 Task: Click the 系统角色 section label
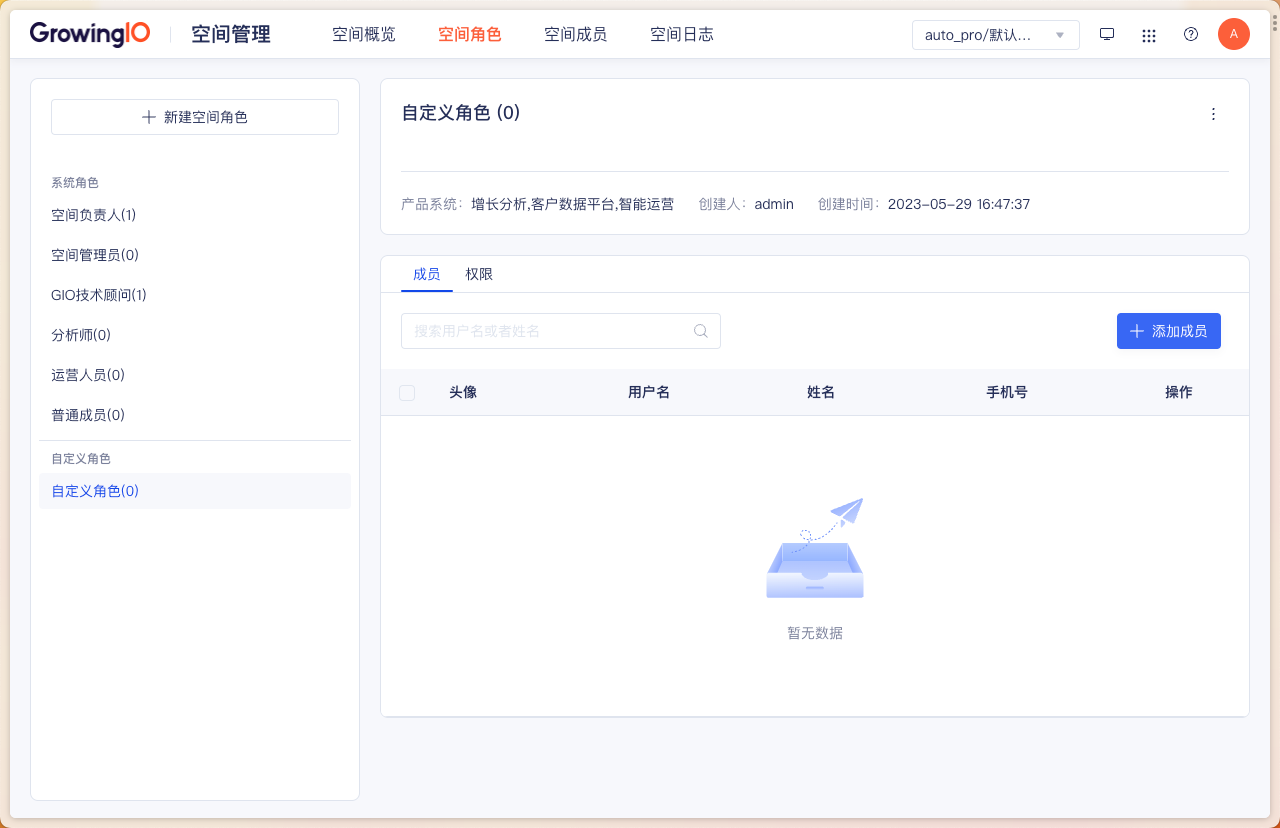[75, 183]
